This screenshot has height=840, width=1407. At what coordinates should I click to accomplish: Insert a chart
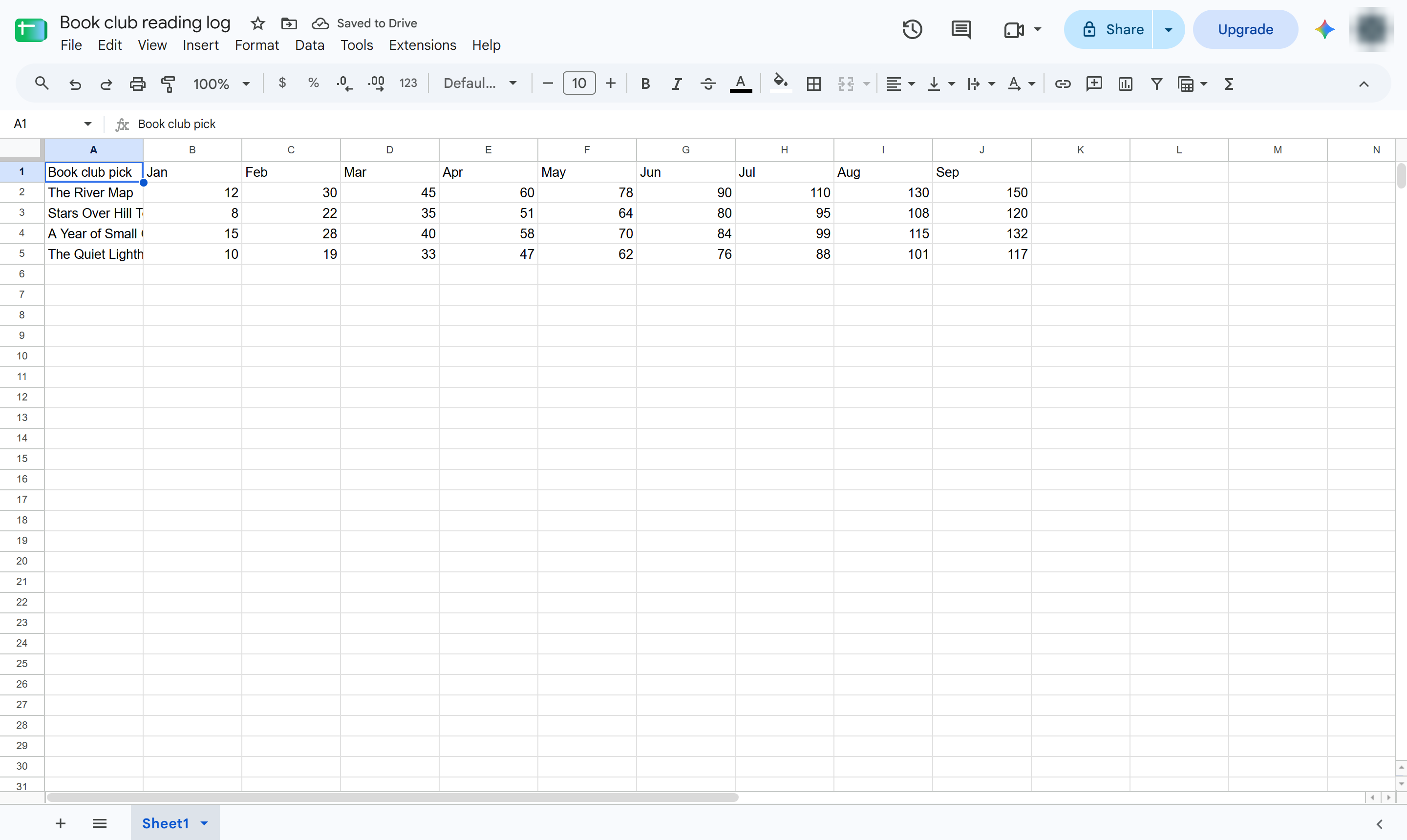1125,84
